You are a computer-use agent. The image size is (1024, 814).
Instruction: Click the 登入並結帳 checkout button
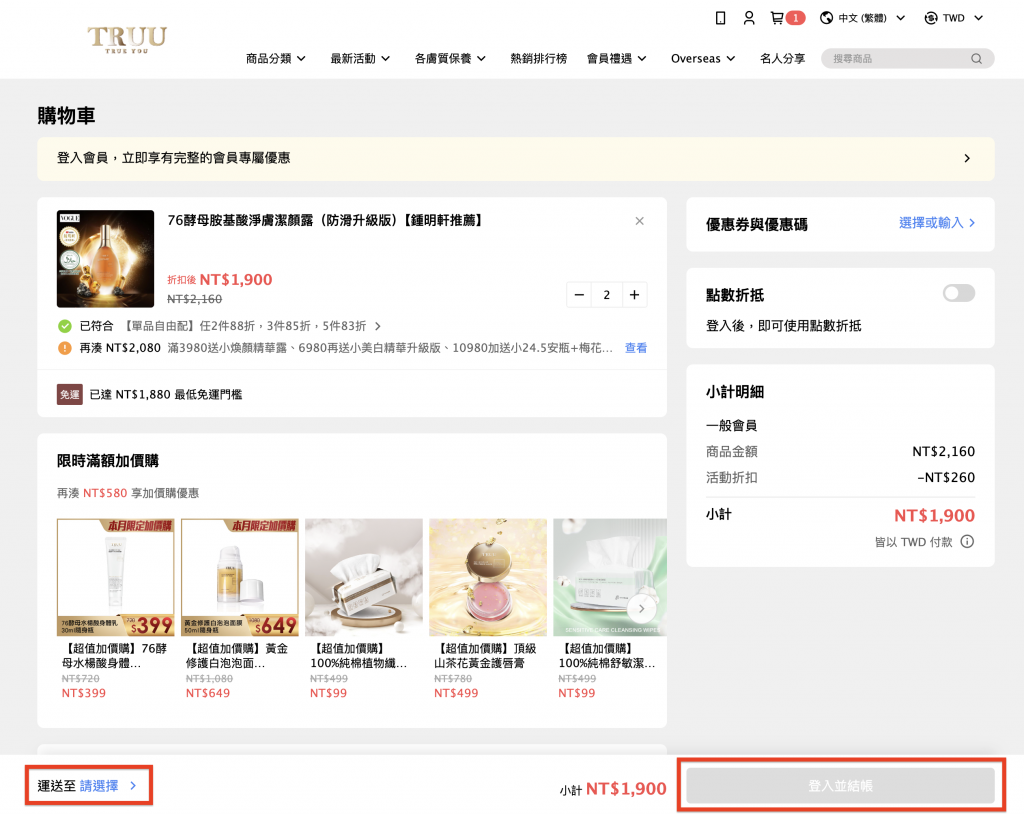(x=840, y=787)
